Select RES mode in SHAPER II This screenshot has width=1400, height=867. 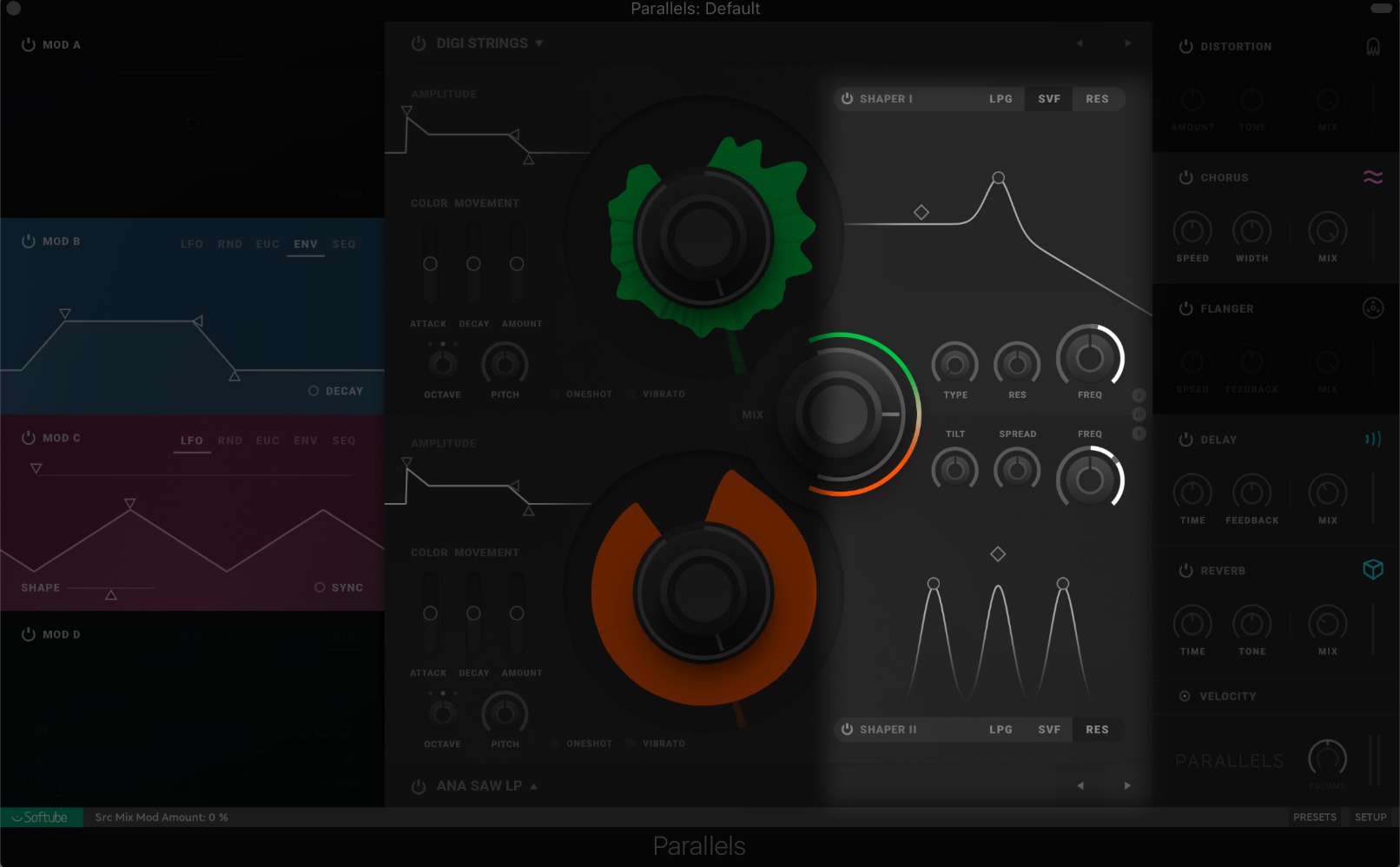[1097, 730]
